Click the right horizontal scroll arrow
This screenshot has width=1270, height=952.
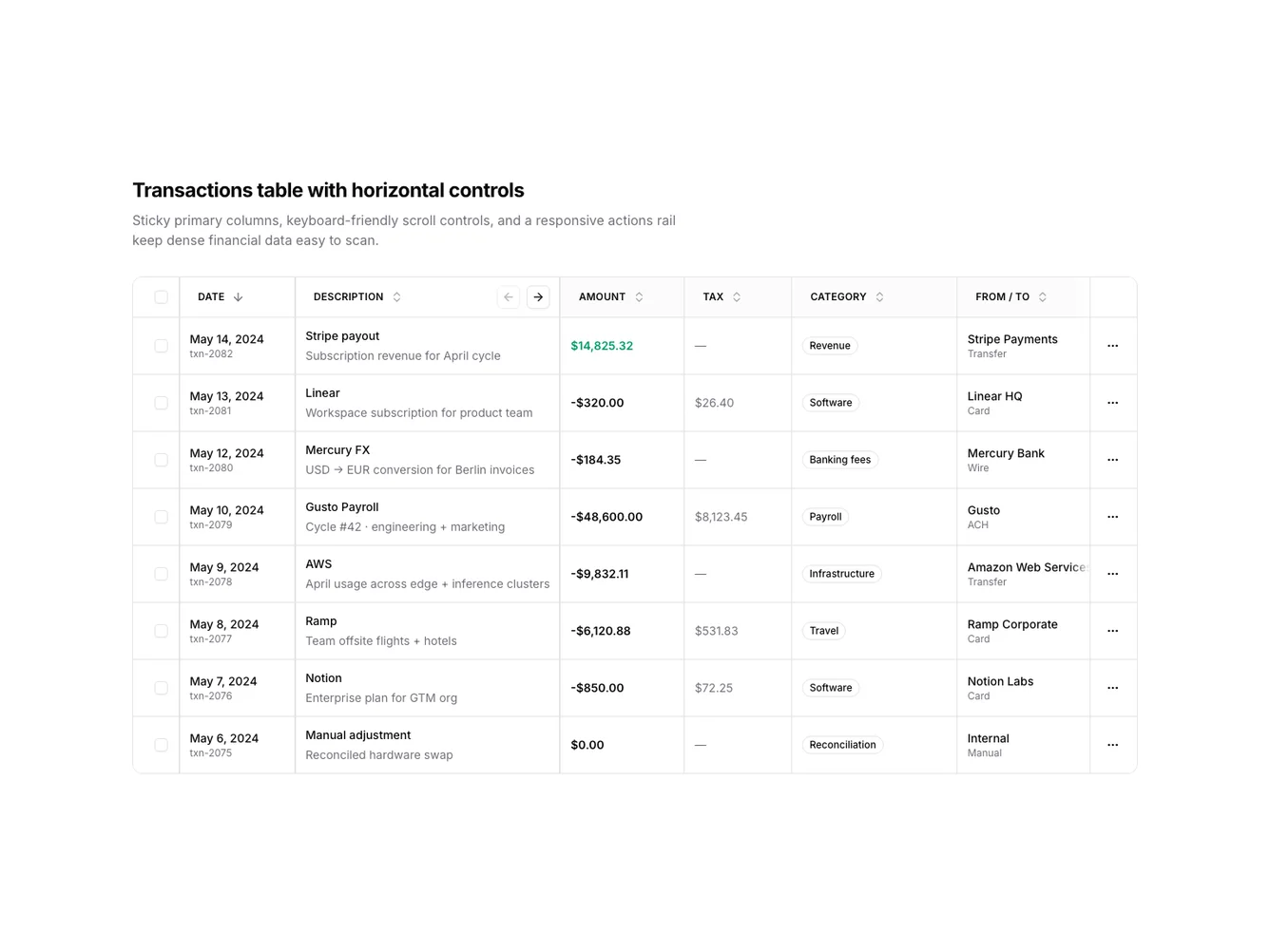(x=538, y=296)
